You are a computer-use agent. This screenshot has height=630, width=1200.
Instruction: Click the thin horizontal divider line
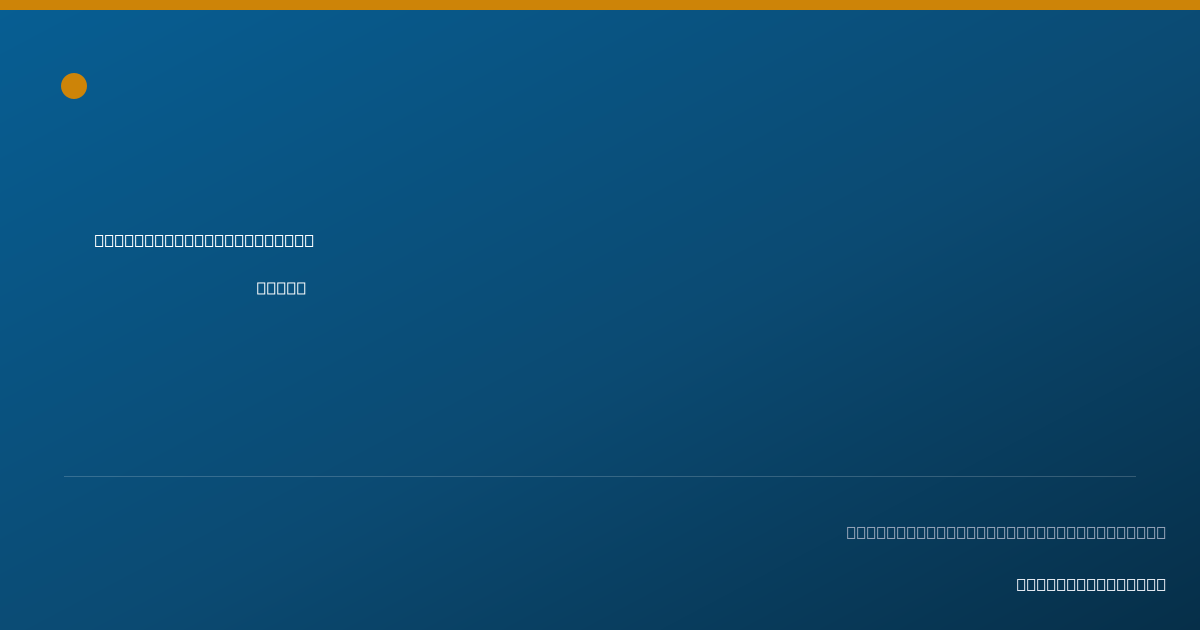tap(600, 476)
